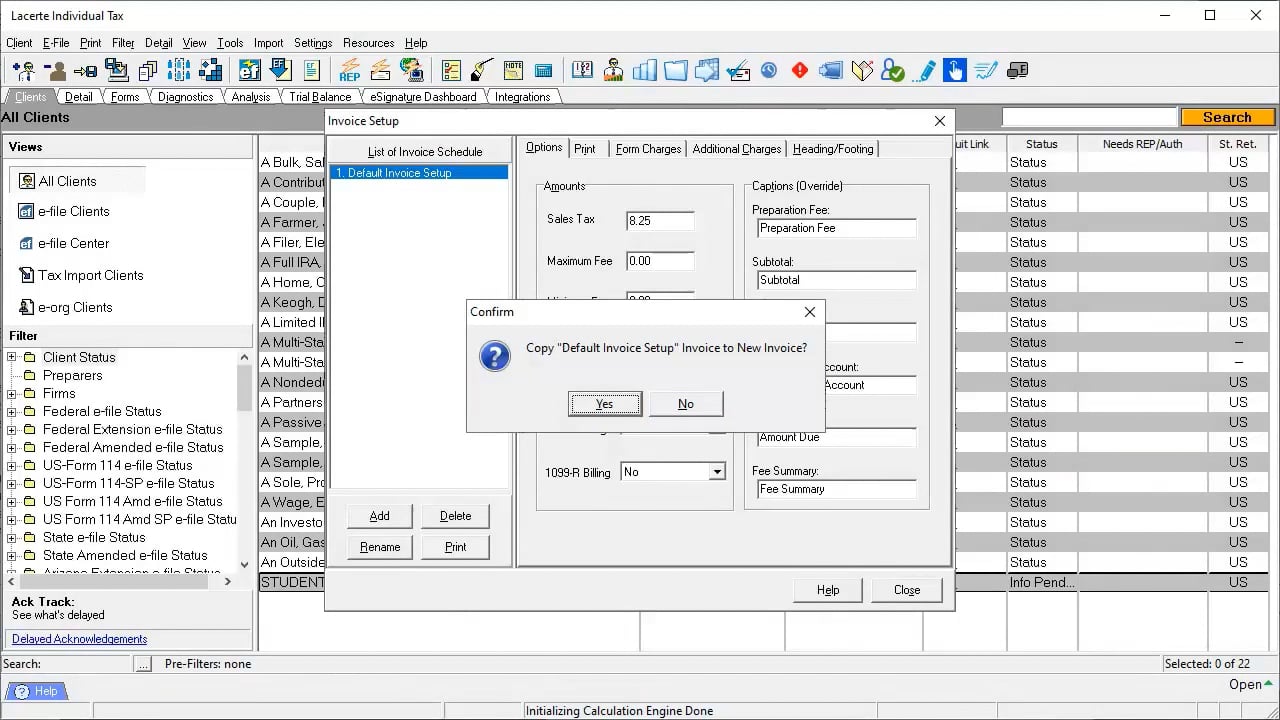1280x720 pixels.
Task: Click the Filter tree vertical scrollbar
Action: point(244,460)
